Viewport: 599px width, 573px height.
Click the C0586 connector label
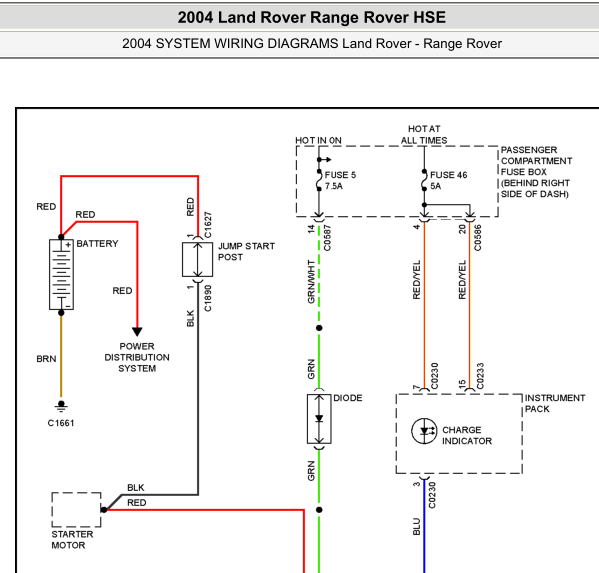(478, 238)
